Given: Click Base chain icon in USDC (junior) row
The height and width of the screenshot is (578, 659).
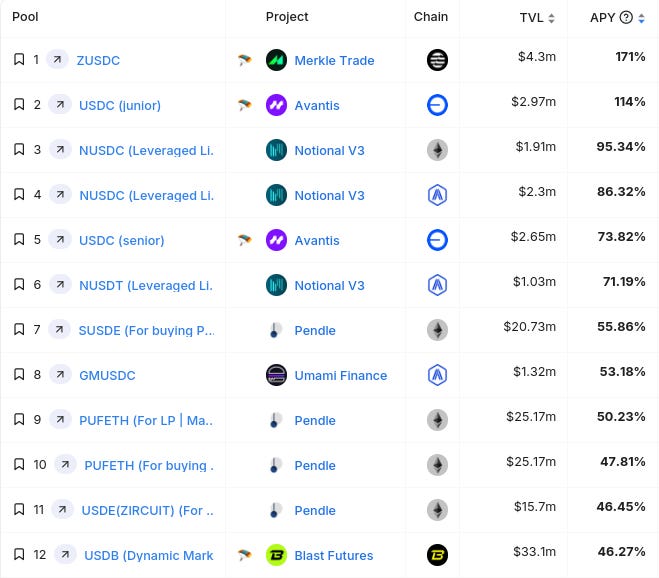Looking at the screenshot, I should pyautogui.click(x=437, y=105).
